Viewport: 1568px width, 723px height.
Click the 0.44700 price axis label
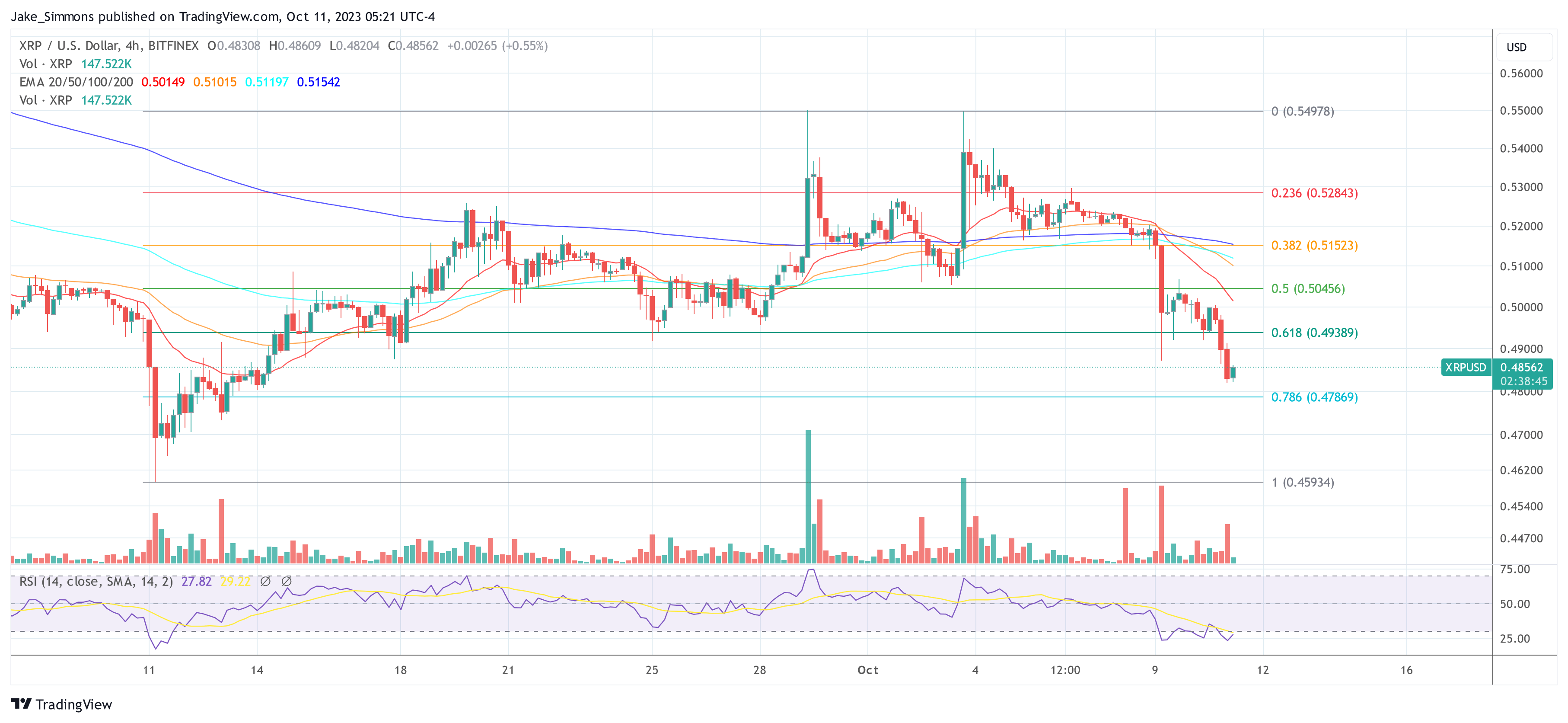click(1521, 538)
